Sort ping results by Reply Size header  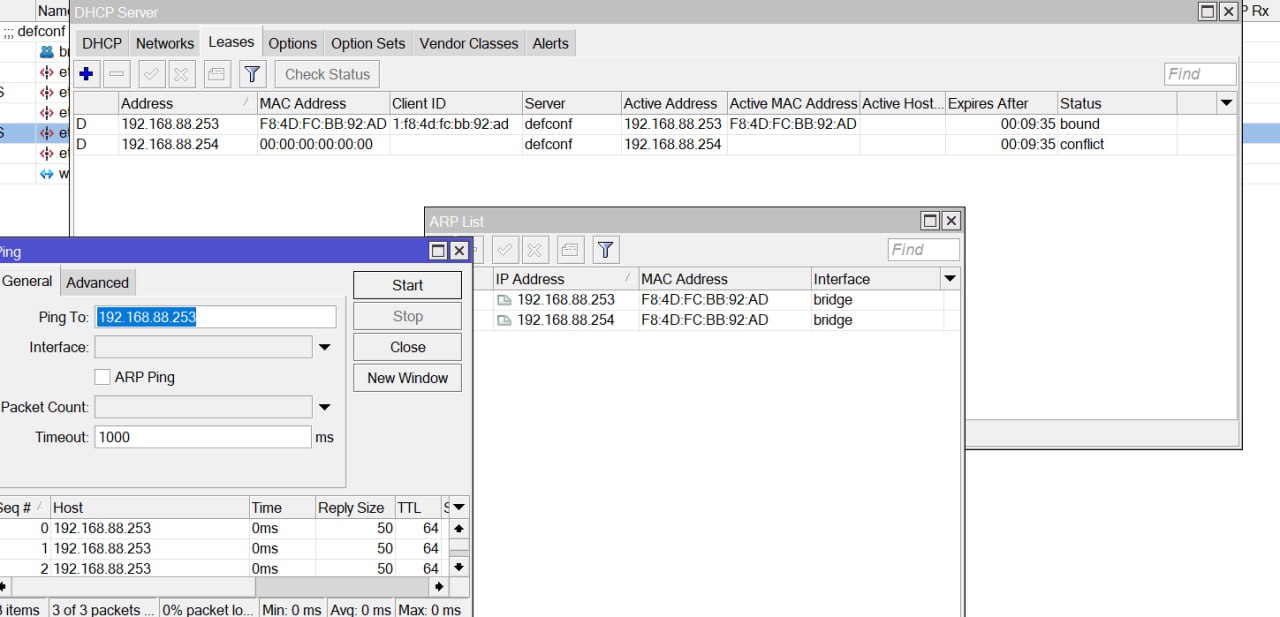355,508
